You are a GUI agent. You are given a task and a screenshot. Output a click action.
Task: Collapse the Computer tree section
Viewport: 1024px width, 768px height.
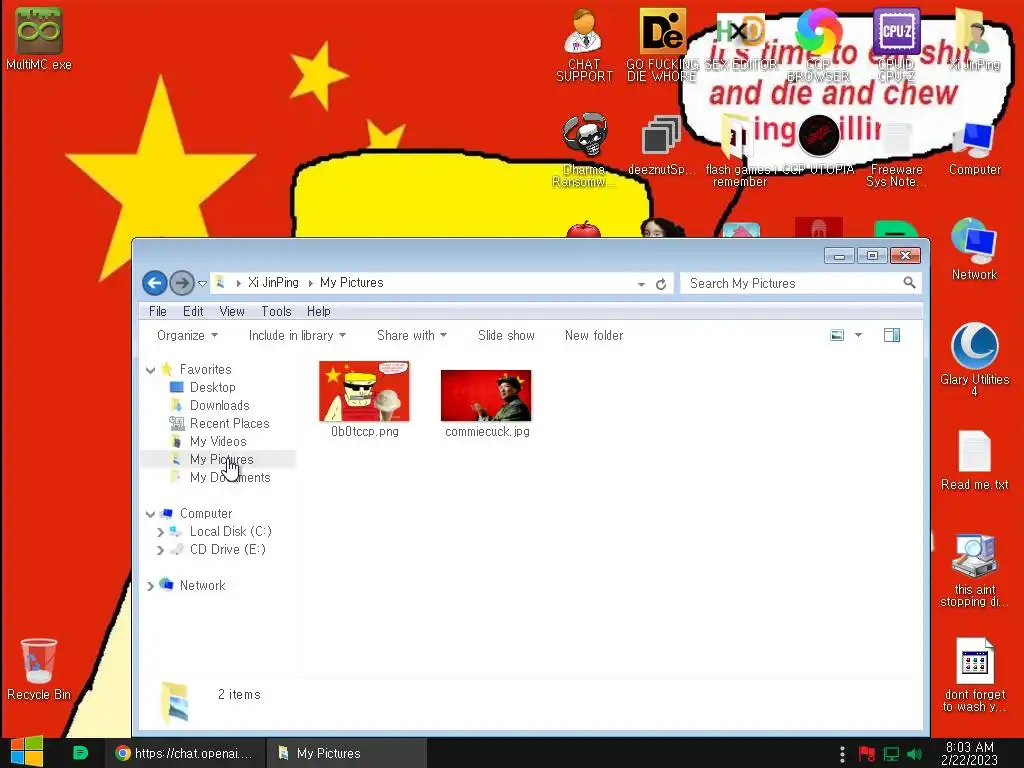[x=150, y=514]
